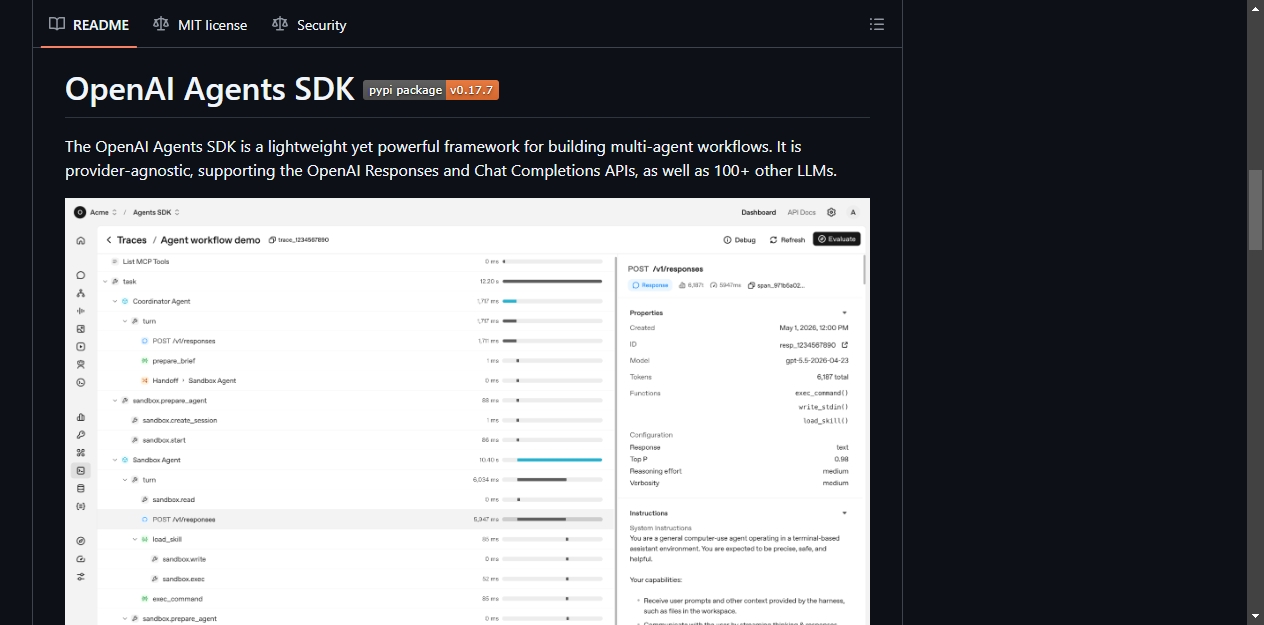Click the clock icon in demo sidebar

click(81, 382)
